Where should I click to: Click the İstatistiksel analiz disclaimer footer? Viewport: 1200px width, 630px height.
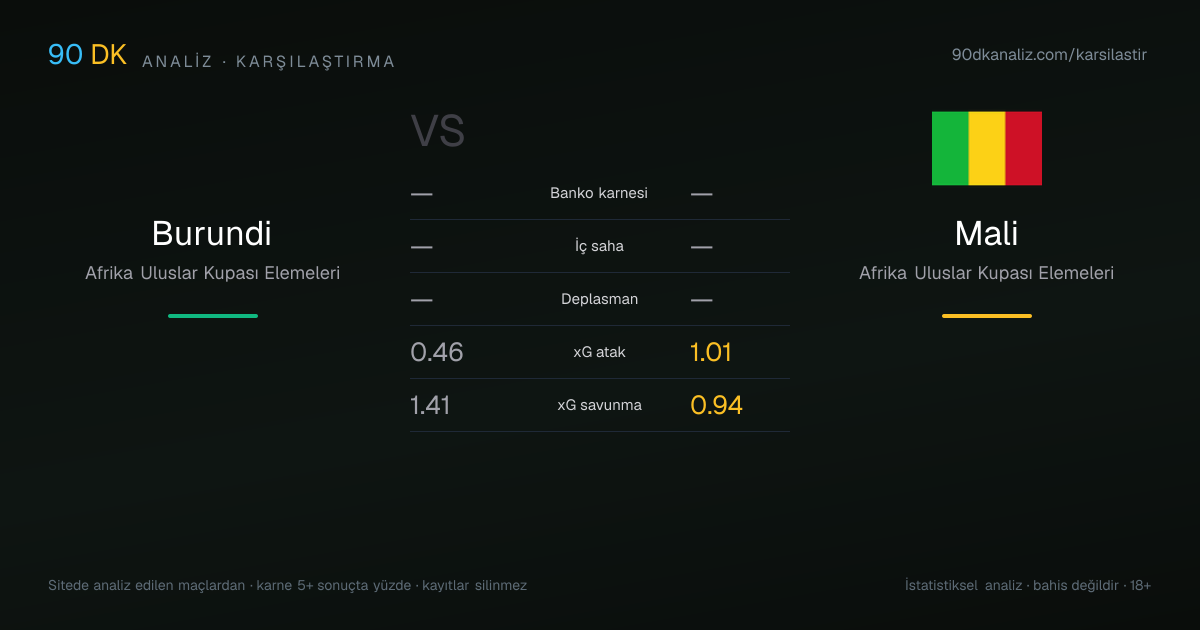(x=1028, y=585)
